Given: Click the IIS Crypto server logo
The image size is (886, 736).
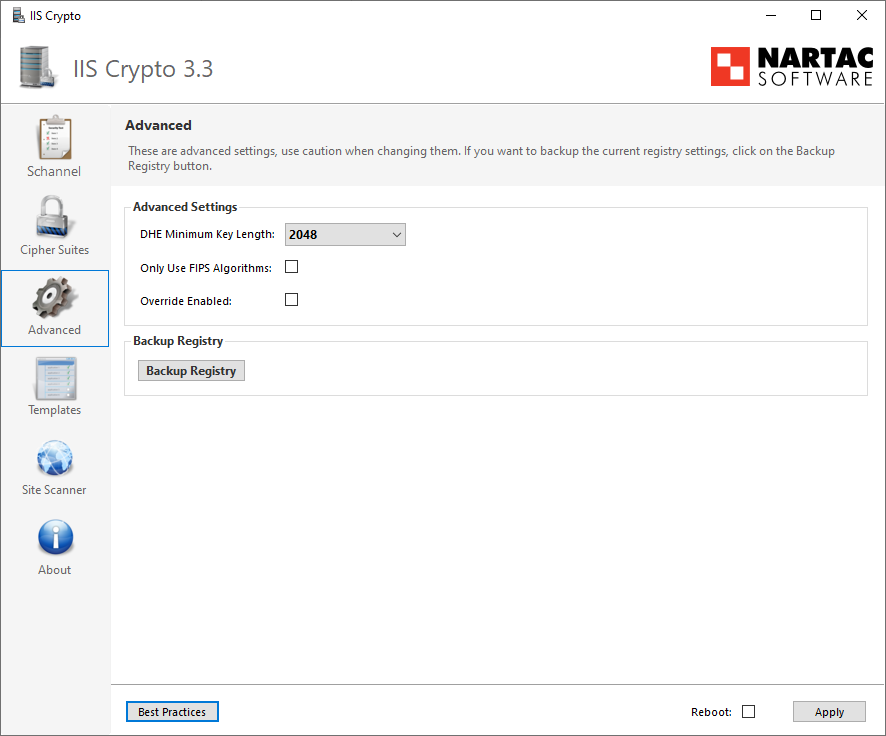Looking at the screenshot, I should point(38,68).
